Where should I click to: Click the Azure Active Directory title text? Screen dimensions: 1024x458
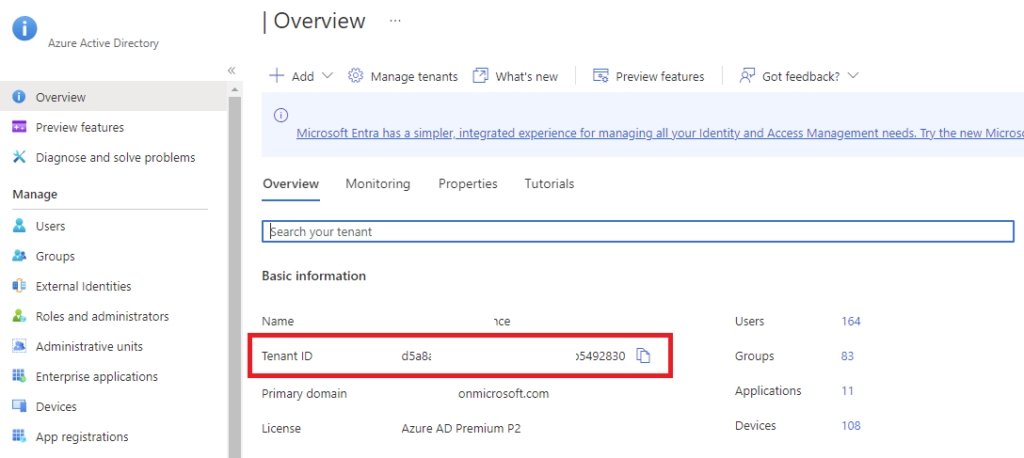103,44
